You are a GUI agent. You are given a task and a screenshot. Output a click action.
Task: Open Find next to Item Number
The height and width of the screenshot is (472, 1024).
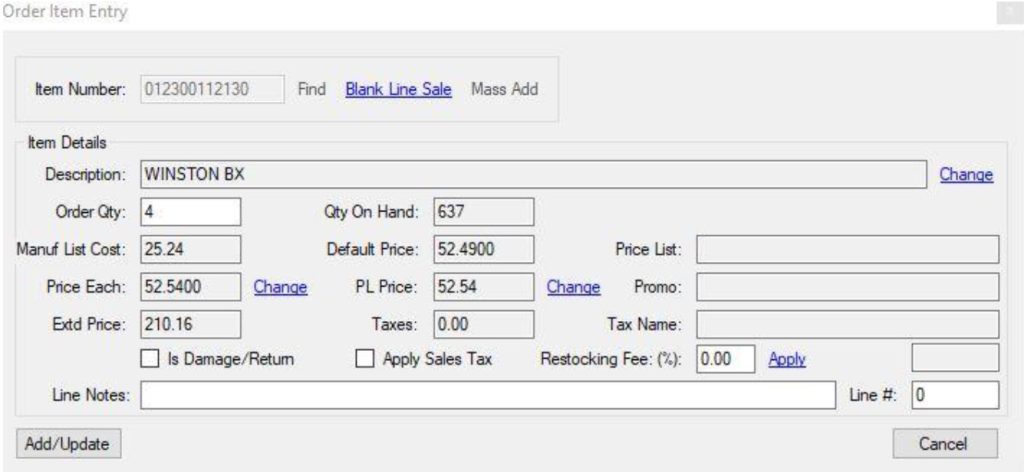click(312, 89)
